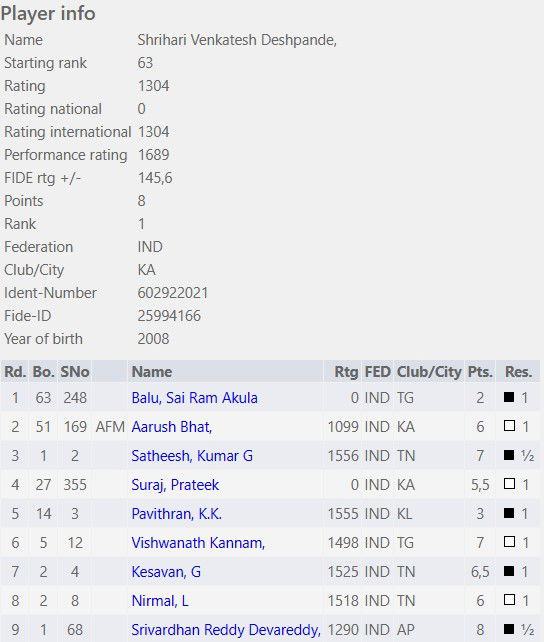Viewport: 544px width, 642px height.
Task: Open Nirmal, L player link
Action: click(160, 601)
